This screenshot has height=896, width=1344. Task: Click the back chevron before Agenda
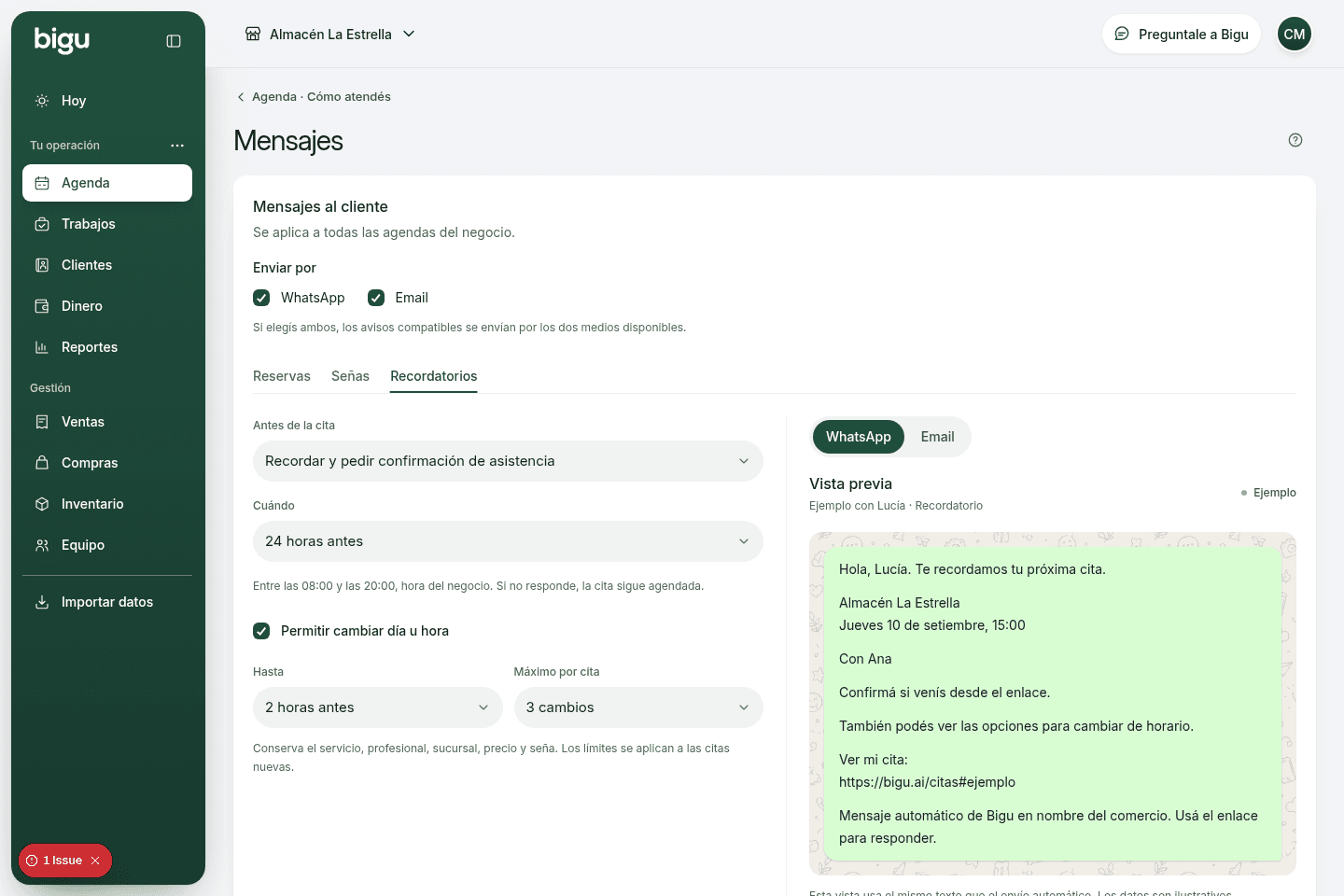coord(241,97)
